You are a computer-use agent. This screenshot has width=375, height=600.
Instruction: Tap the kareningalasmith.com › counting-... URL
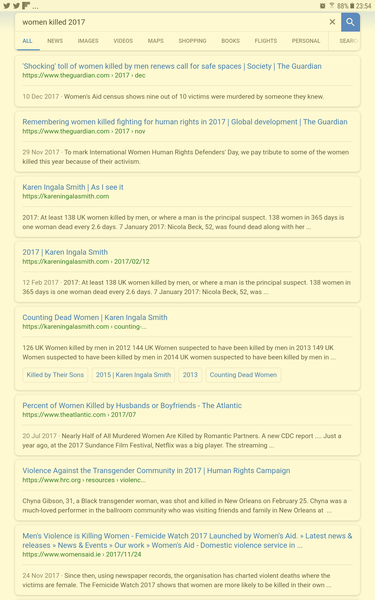[x=84, y=326]
